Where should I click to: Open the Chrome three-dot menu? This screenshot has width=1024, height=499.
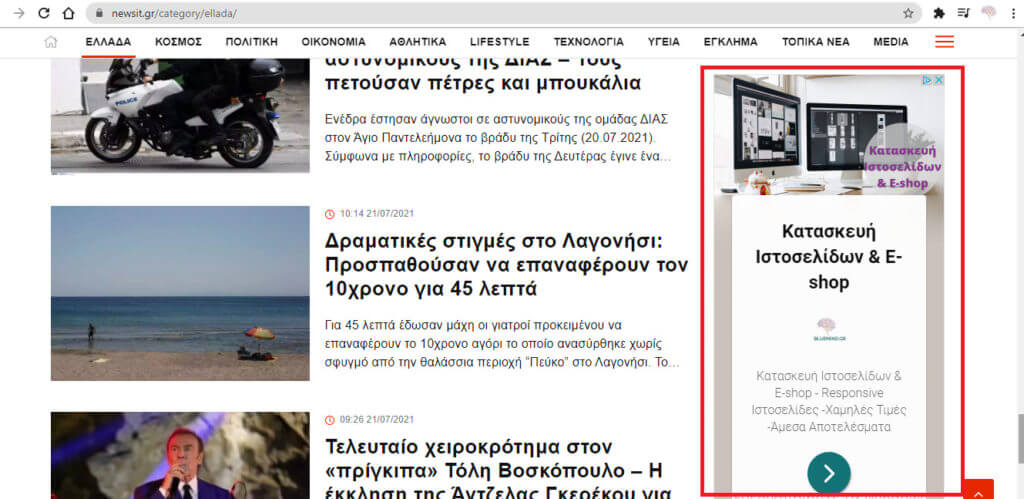point(1012,13)
